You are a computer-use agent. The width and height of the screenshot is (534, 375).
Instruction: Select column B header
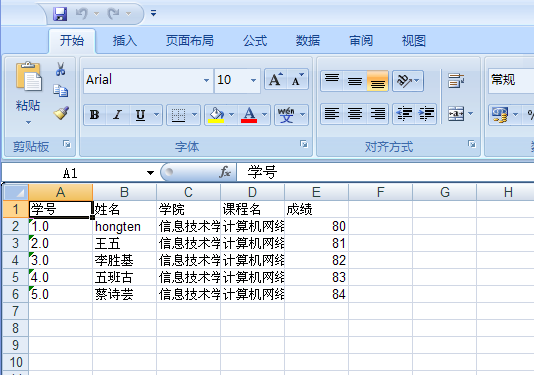point(124,192)
